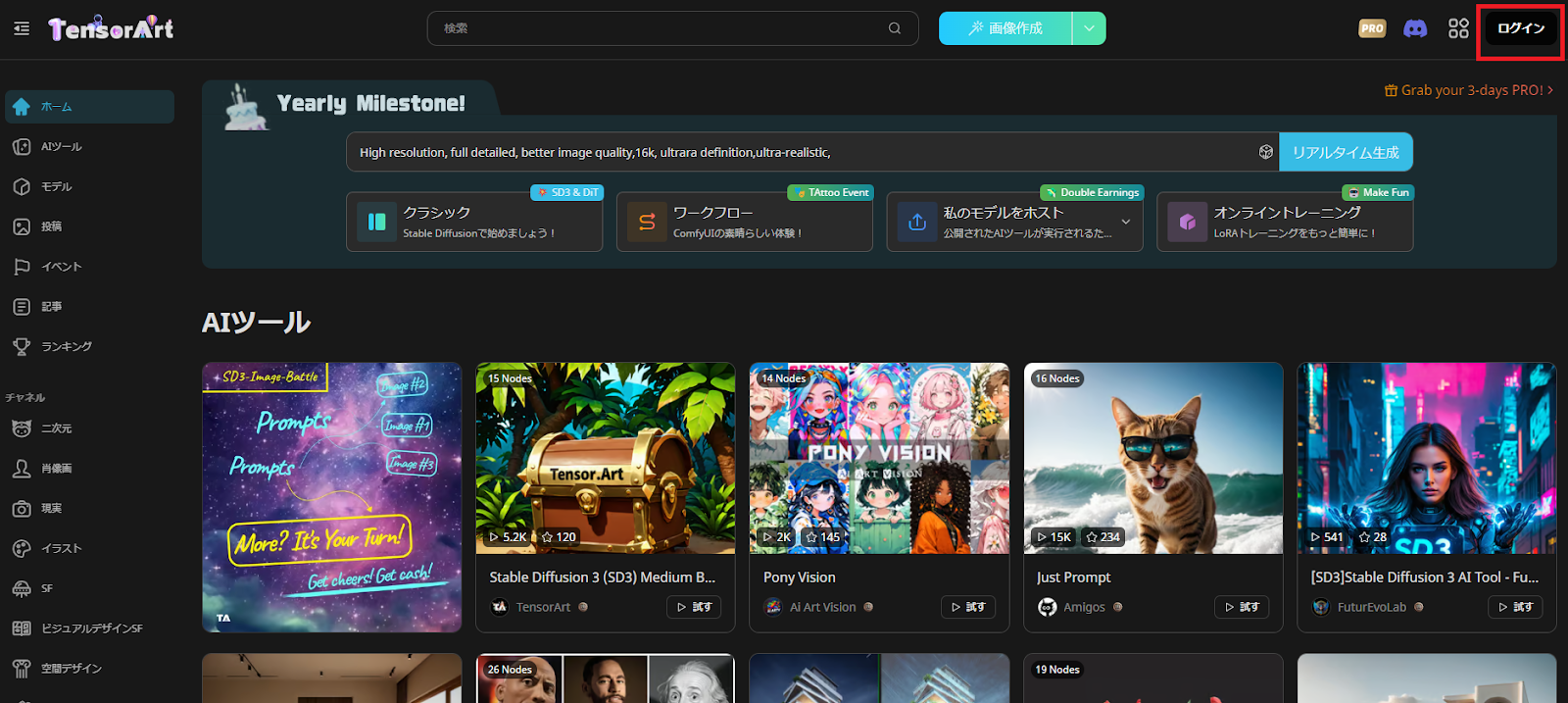Click the Yearly Milestone! heading
Viewport: 1568px width, 703px height.
point(370,103)
